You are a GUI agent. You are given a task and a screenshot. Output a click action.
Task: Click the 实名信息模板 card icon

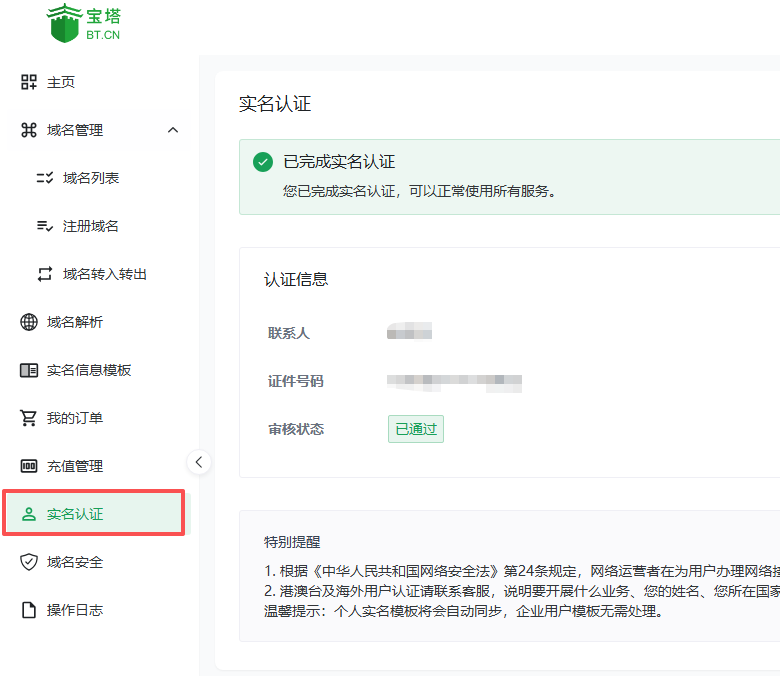pos(29,370)
